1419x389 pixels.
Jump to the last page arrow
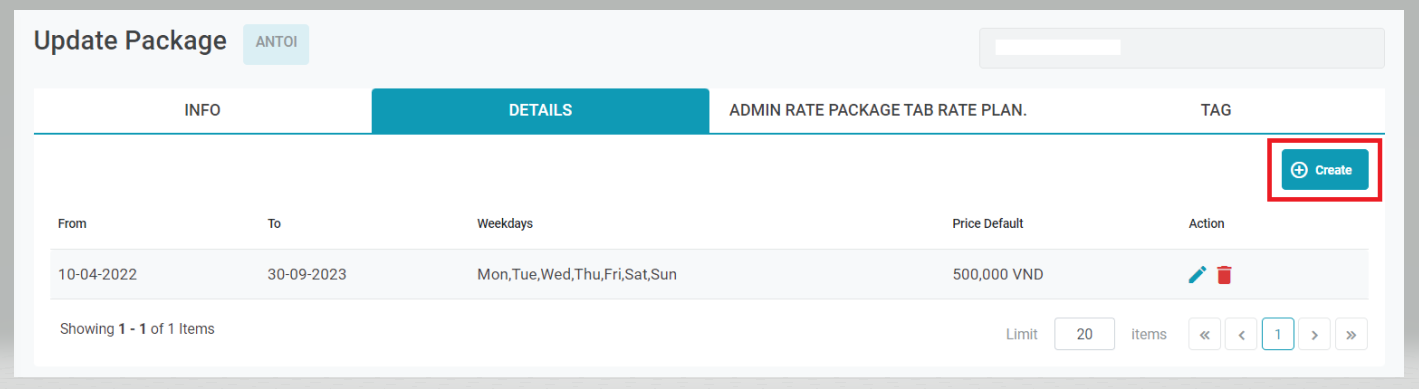point(1351,335)
